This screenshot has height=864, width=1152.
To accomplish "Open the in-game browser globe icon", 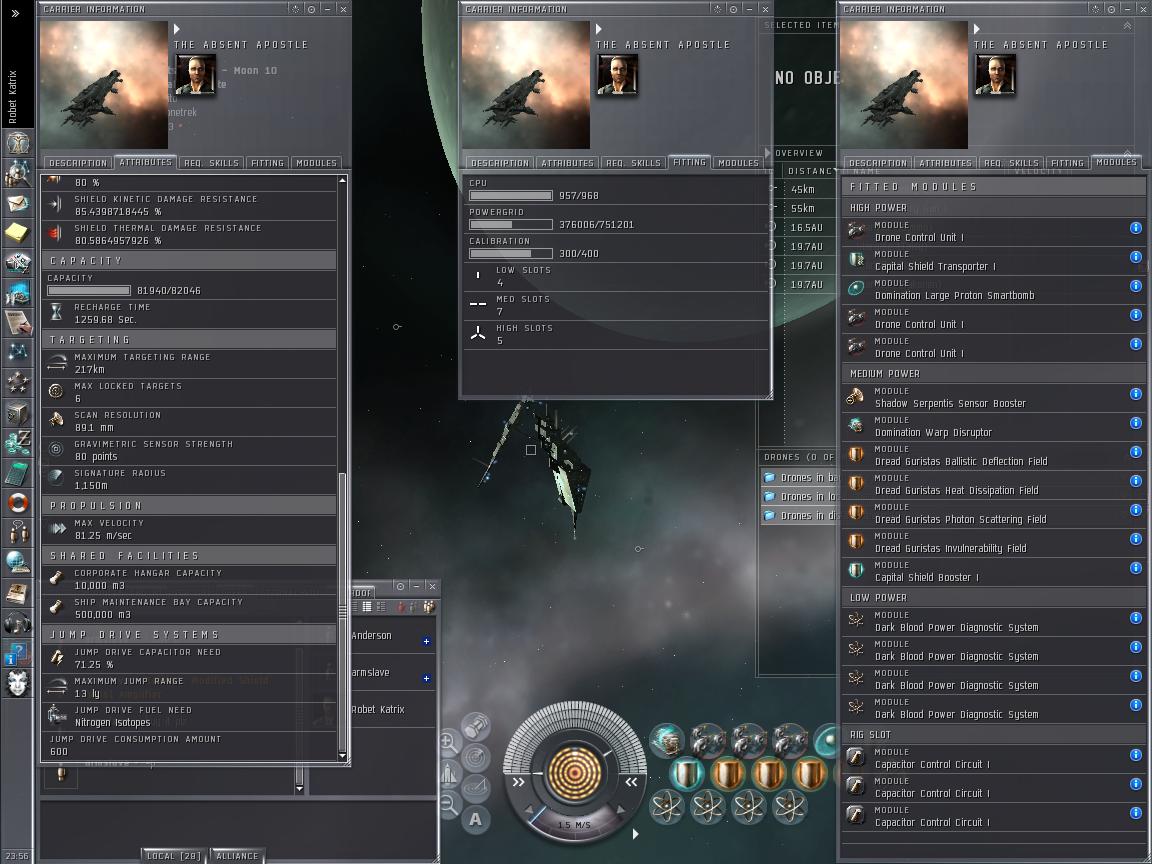I will pos(17,563).
